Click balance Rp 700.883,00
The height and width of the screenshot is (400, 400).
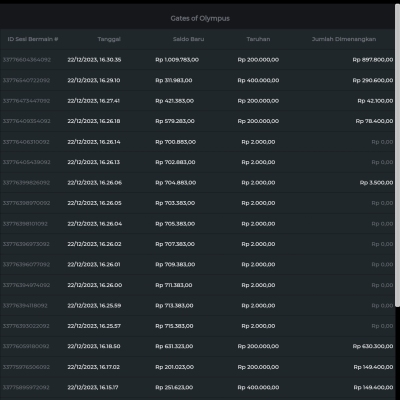tap(175, 142)
